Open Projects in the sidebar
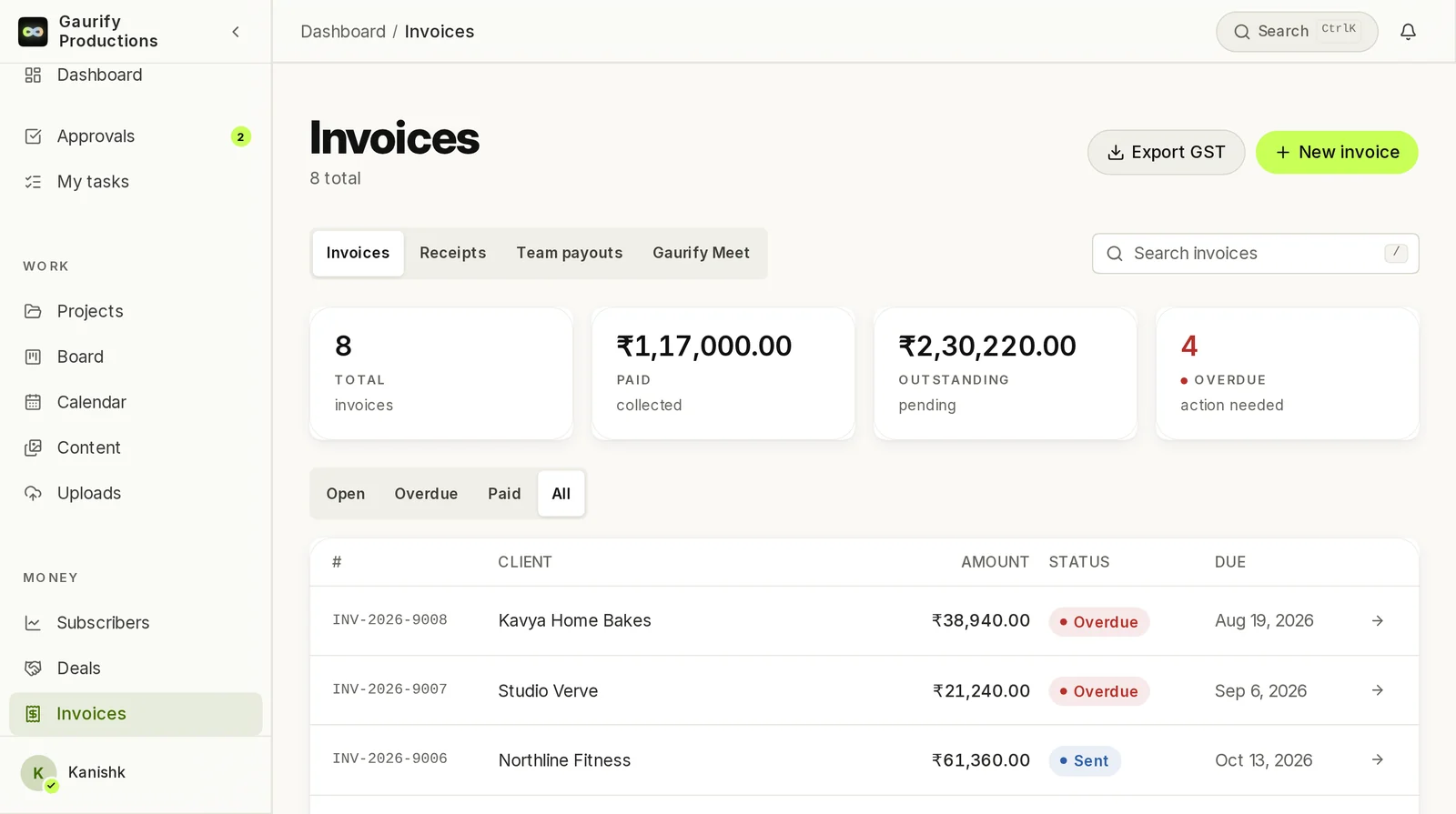1456x814 pixels. tap(136, 311)
